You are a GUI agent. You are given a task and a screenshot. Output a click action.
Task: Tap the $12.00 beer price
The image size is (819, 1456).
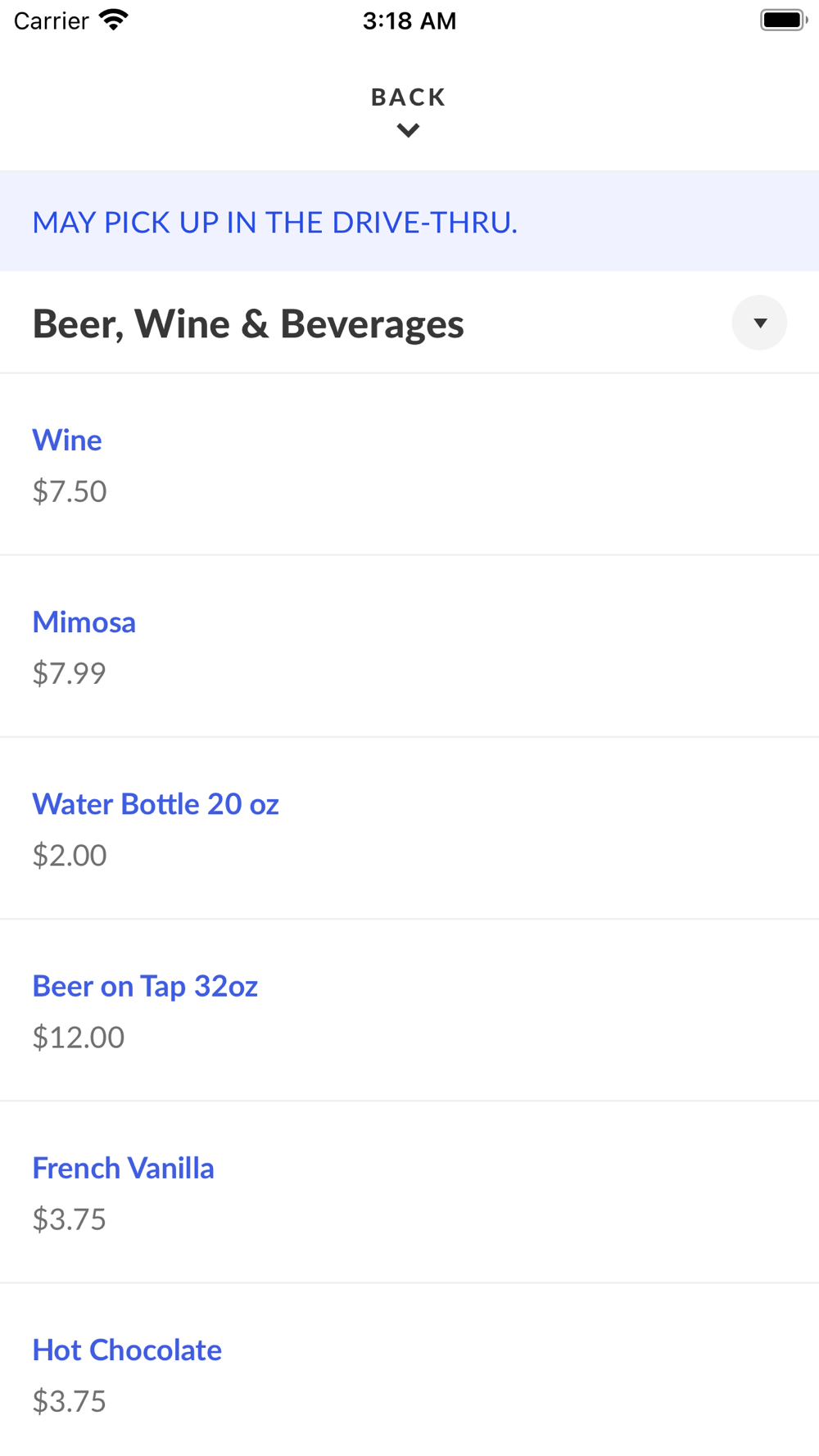[79, 1038]
